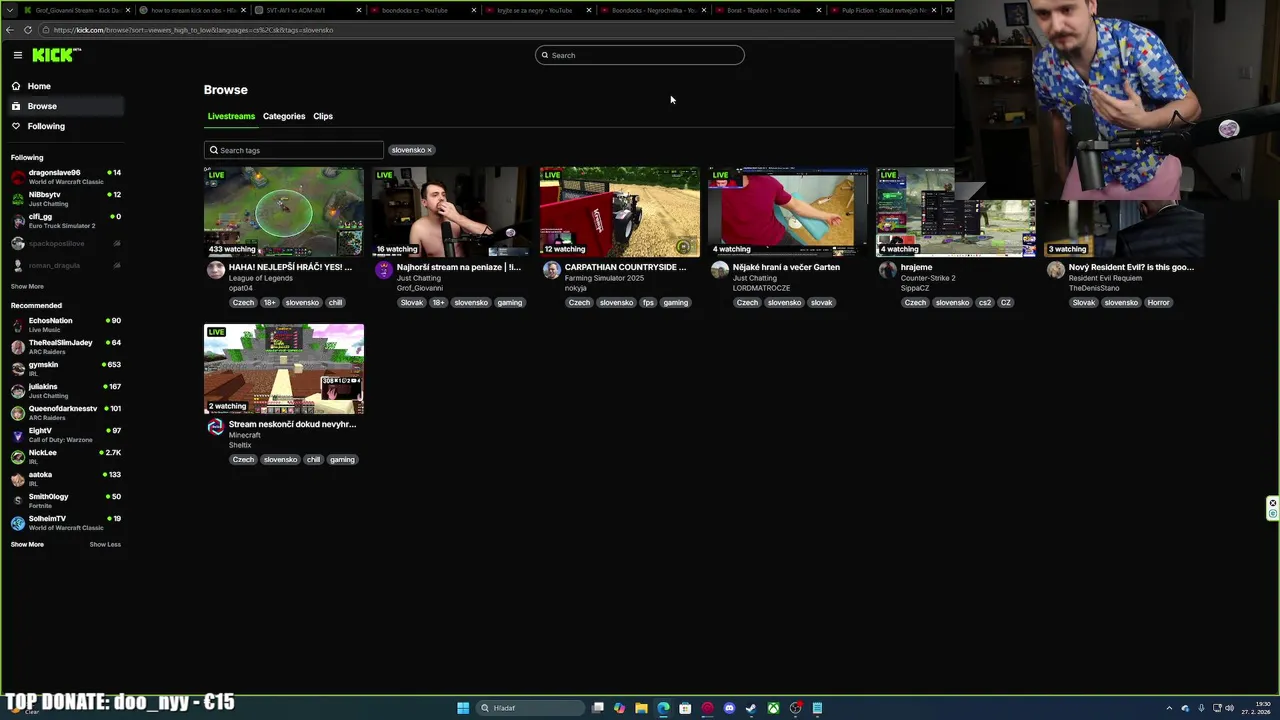Select the Horror tag
Screen dimensions: 1280x720
click(x=1158, y=302)
